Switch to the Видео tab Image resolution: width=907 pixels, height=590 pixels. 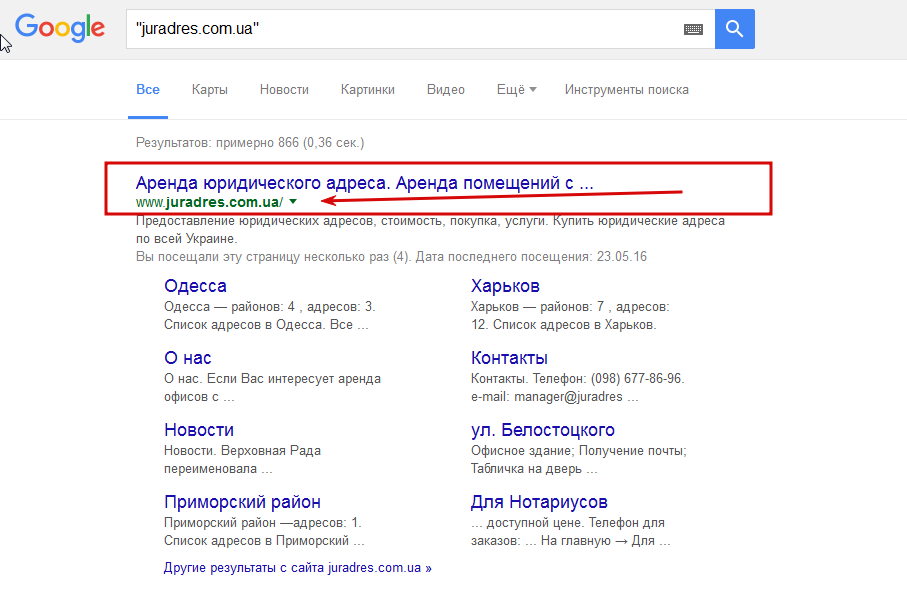[446, 90]
